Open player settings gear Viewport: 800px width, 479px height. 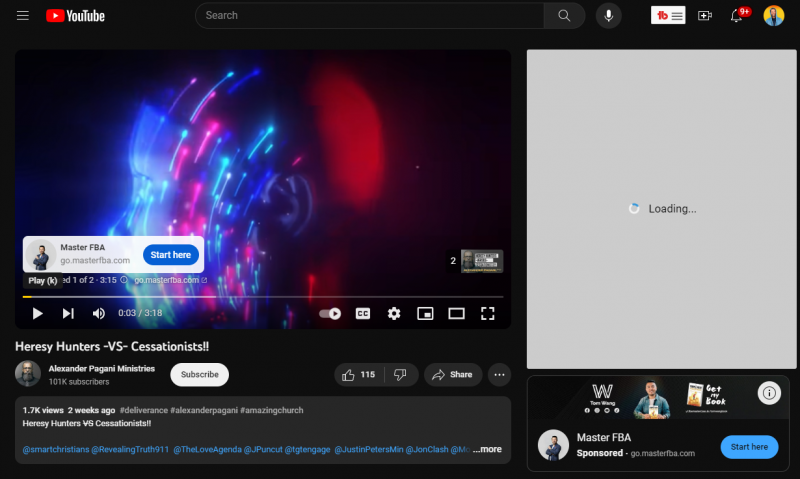(394, 313)
